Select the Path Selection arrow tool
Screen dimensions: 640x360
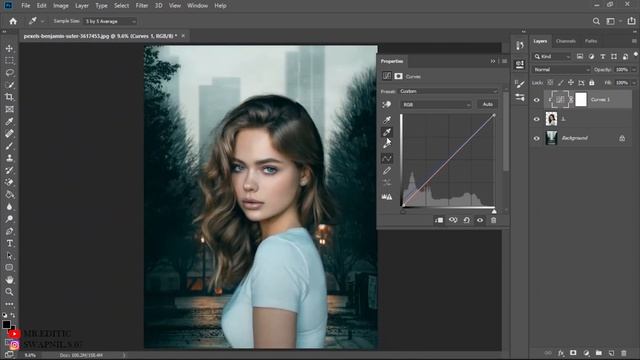point(9,256)
